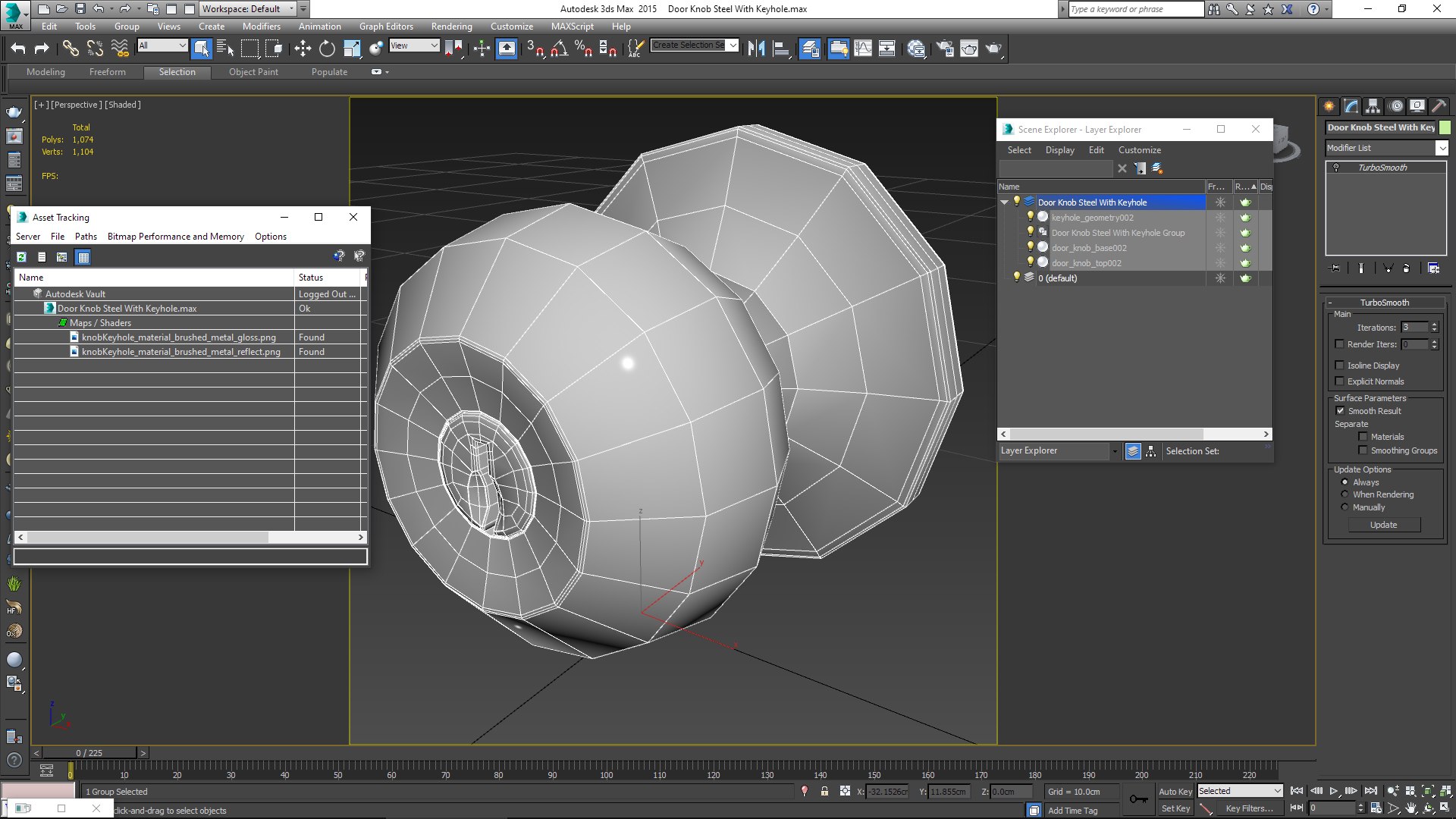The height and width of the screenshot is (819, 1456).
Task: Click the TurboSmooth Update button
Action: (1384, 525)
